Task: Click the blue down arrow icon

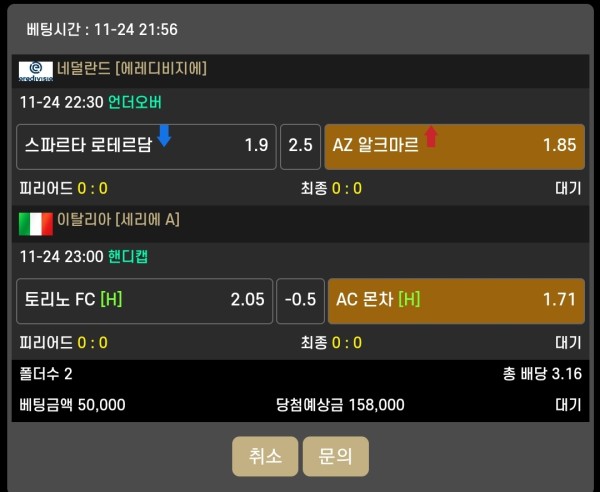Action: [x=165, y=136]
